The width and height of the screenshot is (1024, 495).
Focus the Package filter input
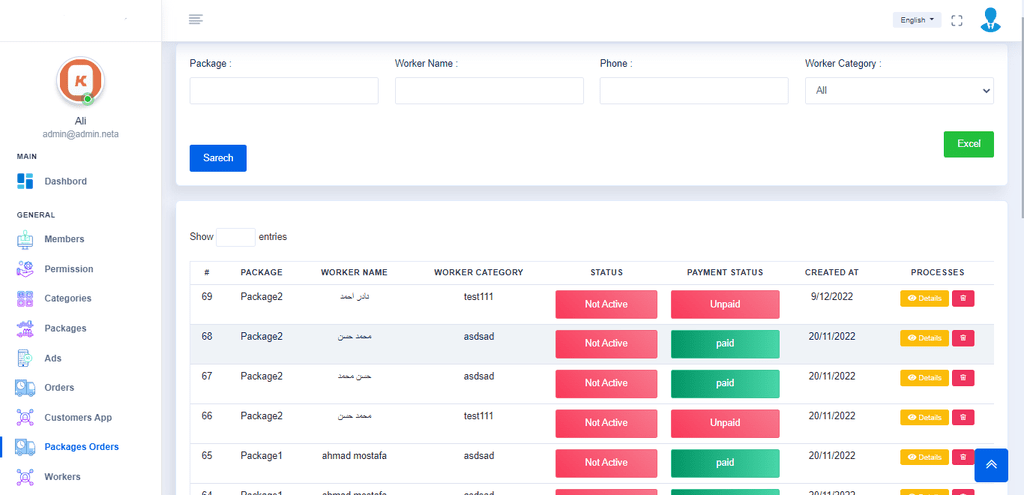tap(284, 91)
